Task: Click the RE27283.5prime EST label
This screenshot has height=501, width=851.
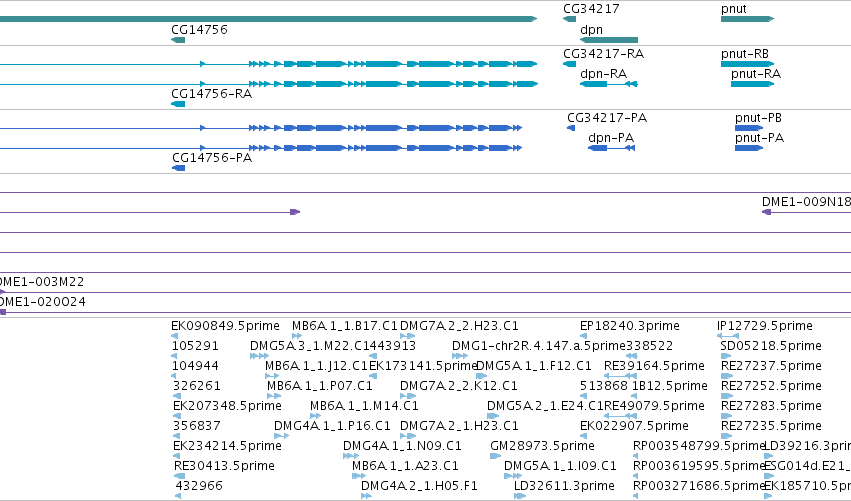Action: pos(771,406)
